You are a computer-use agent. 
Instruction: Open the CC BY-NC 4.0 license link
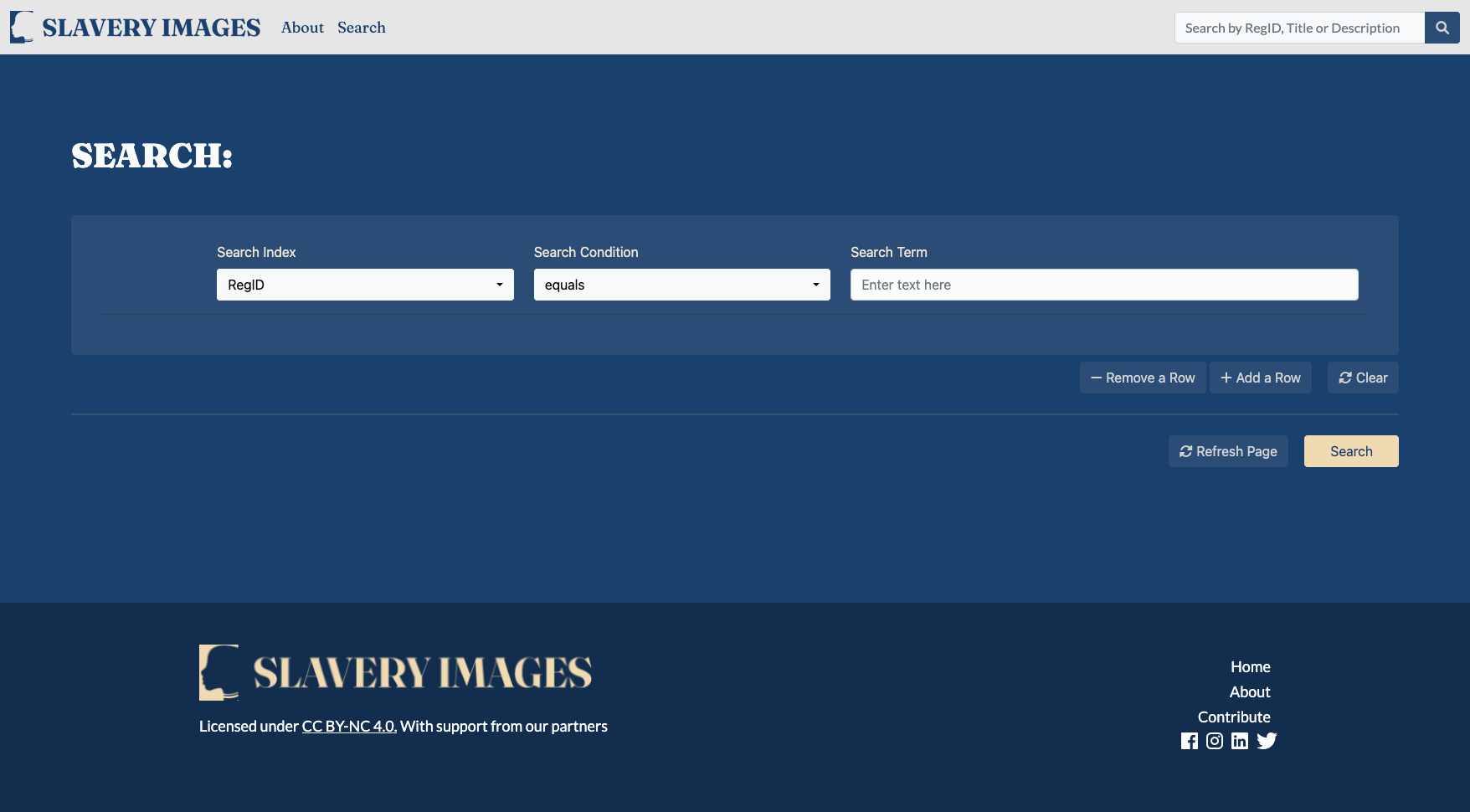(x=349, y=727)
